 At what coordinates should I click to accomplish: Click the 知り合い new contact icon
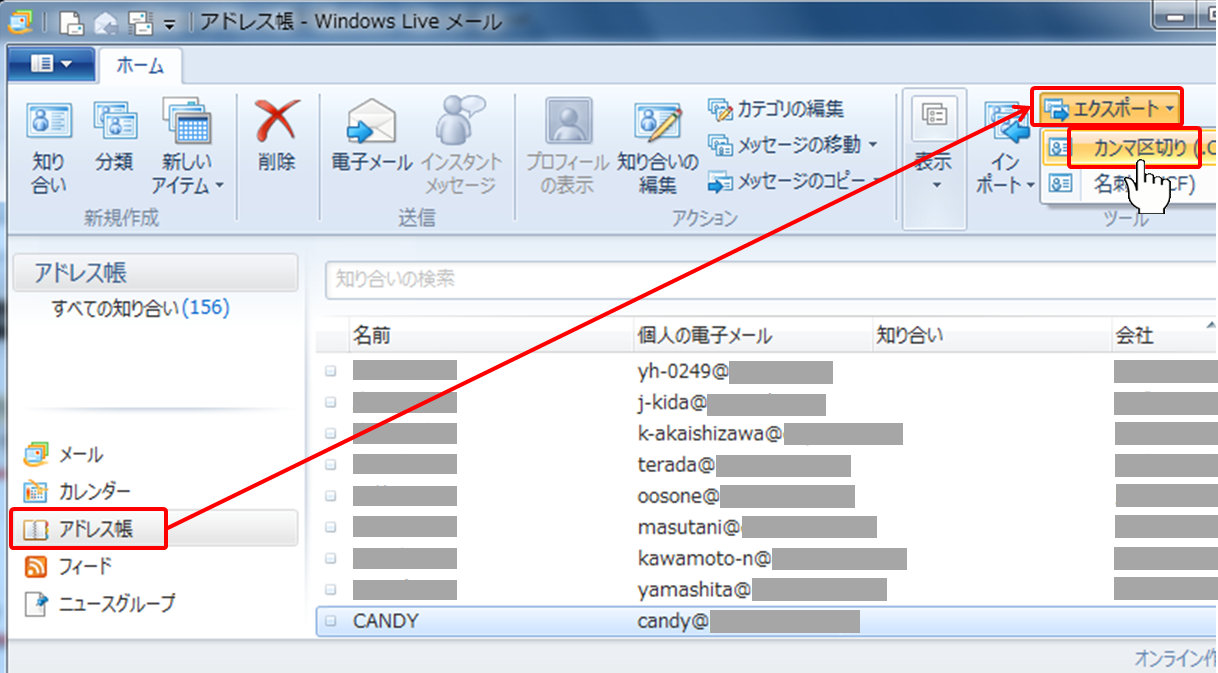48,124
